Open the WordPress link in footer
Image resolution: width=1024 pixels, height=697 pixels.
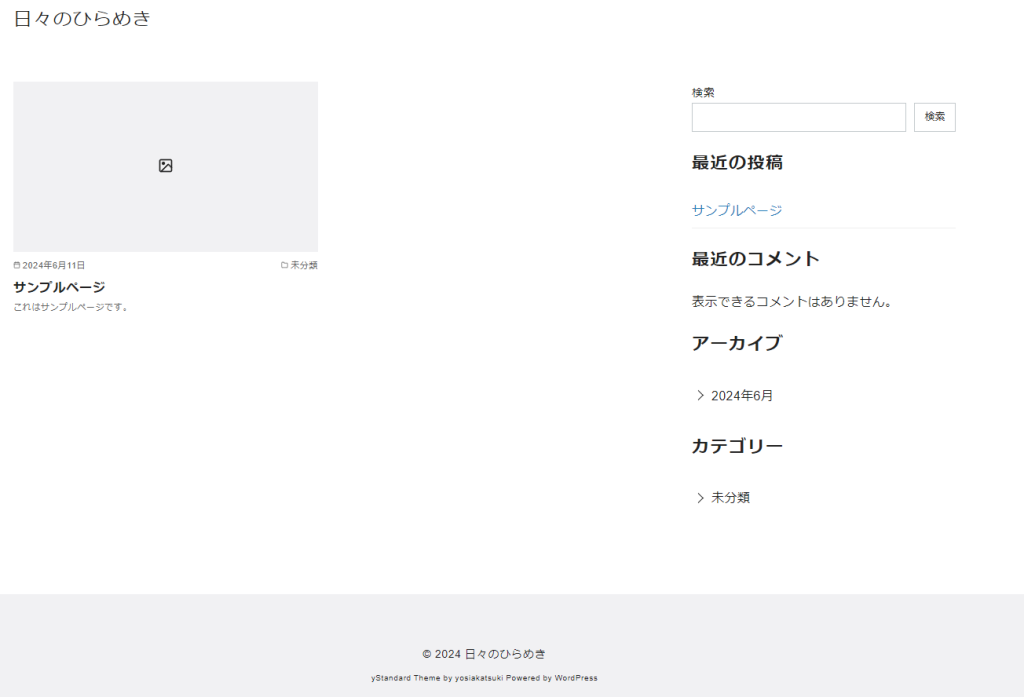pyautogui.click(x=576, y=678)
